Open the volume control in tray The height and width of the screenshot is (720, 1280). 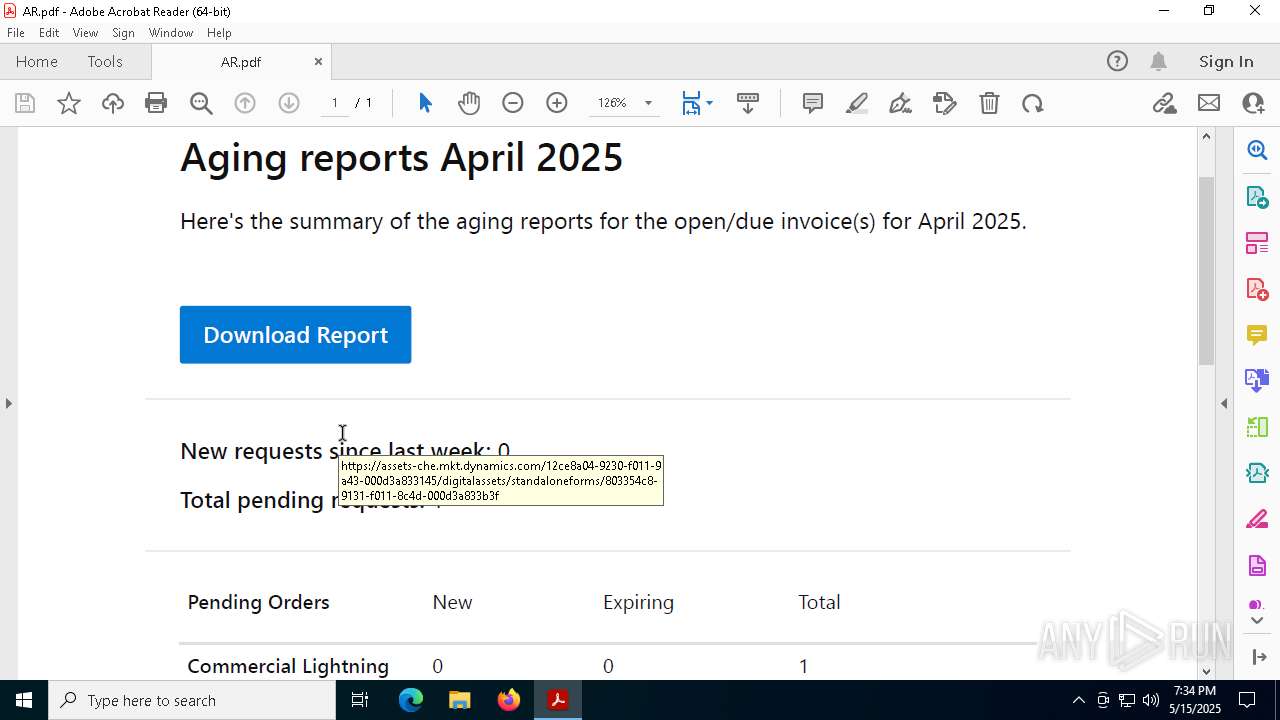click(x=1151, y=700)
